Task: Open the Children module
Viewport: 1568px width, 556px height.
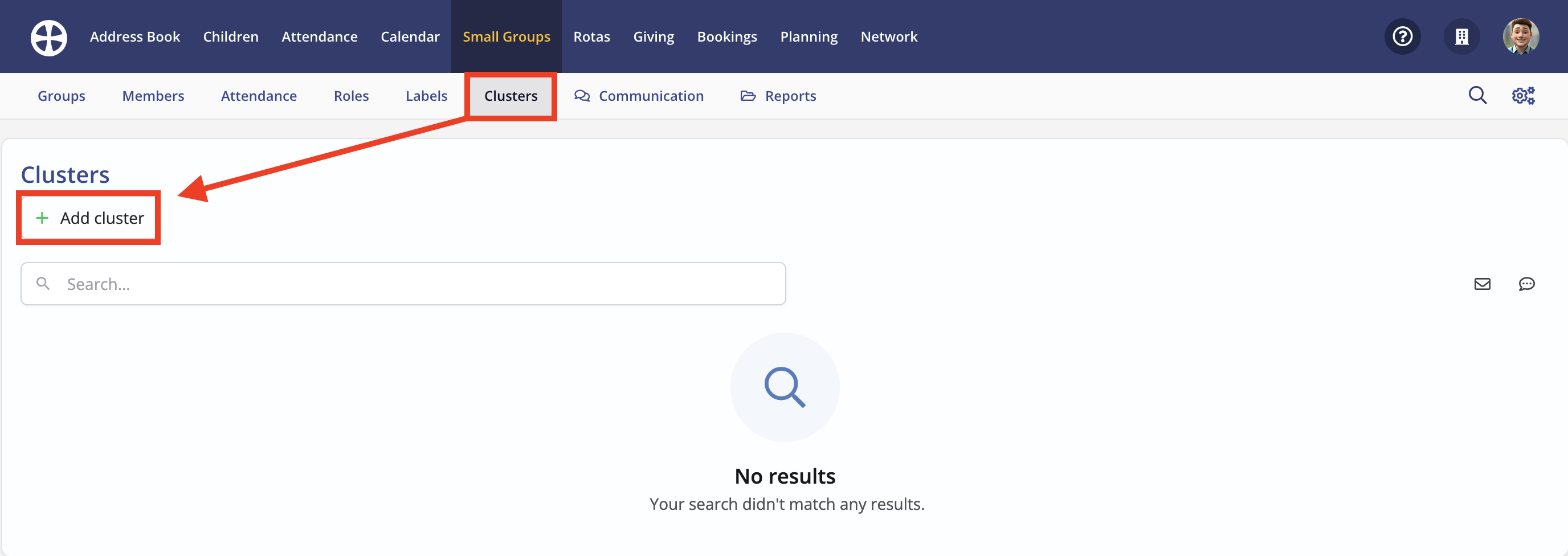Action: click(x=231, y=36)
